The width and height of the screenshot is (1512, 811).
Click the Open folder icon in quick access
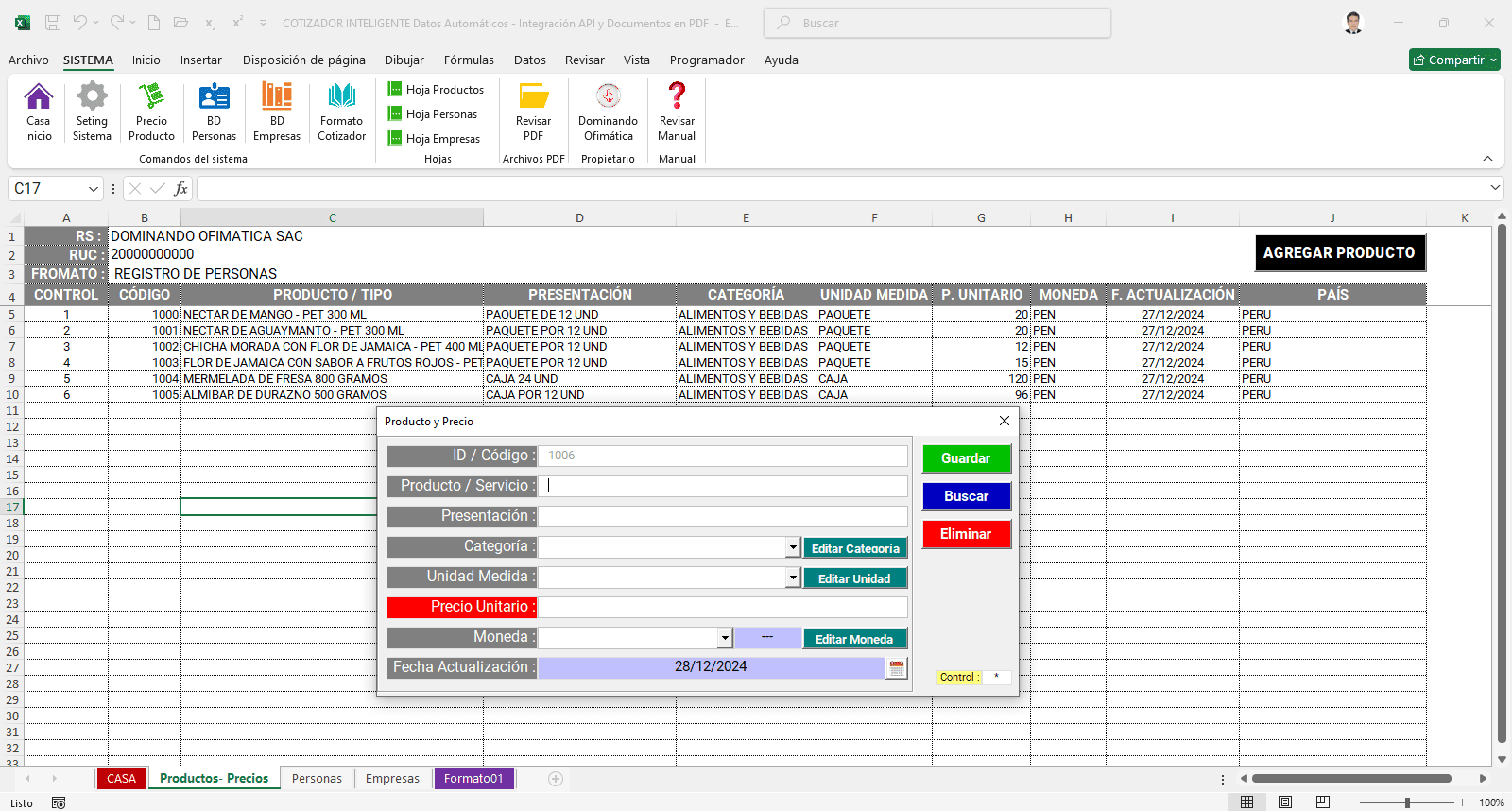tap(181, 23)
